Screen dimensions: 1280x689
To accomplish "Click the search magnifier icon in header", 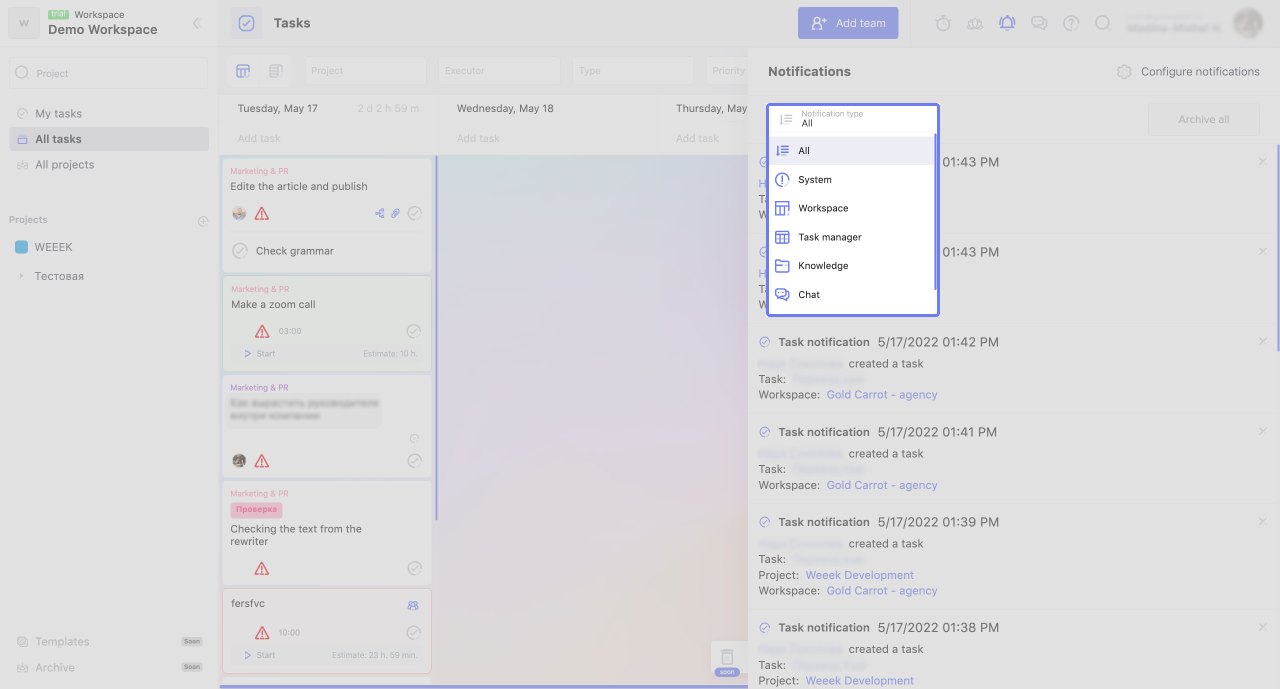I will [1103, 23].
